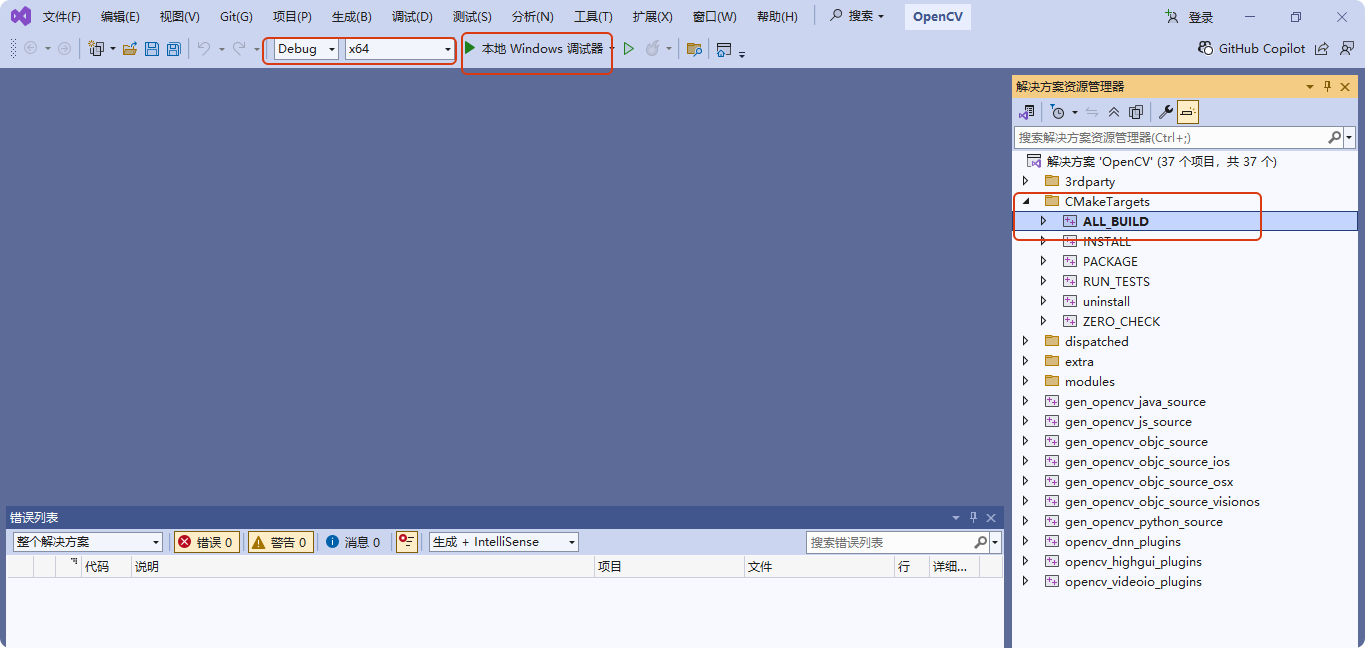The width and height of the screenshot is (1365, 648).
Task: Open the 帮助(H) help menu
Action: pyautogui.click(x=777, y=17)
